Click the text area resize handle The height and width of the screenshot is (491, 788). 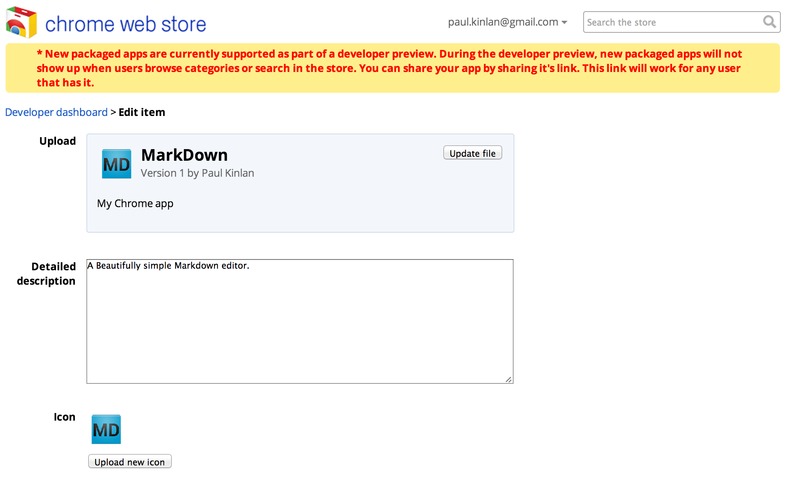pos(509,379)
